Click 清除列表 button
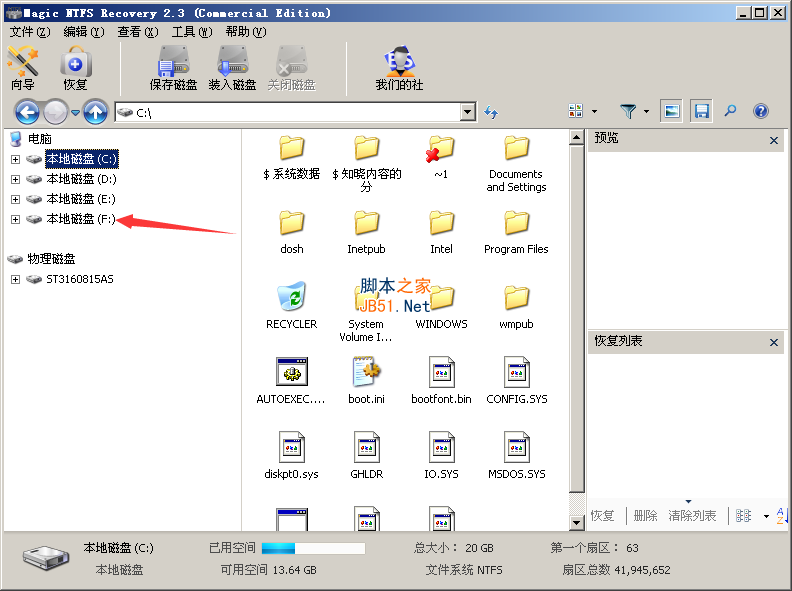The height and width of the screenshot is (591, 792). pyautogui.click(x=692, y=516)
